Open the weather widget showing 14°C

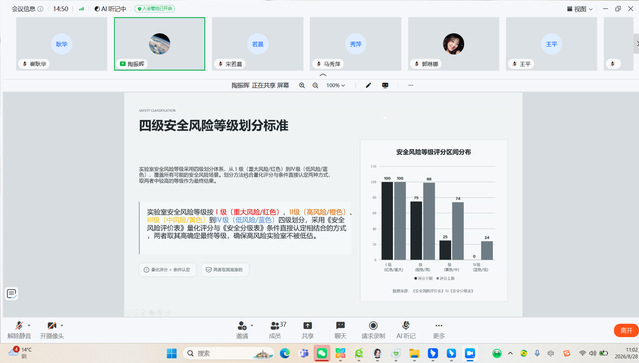click(20, 353)
